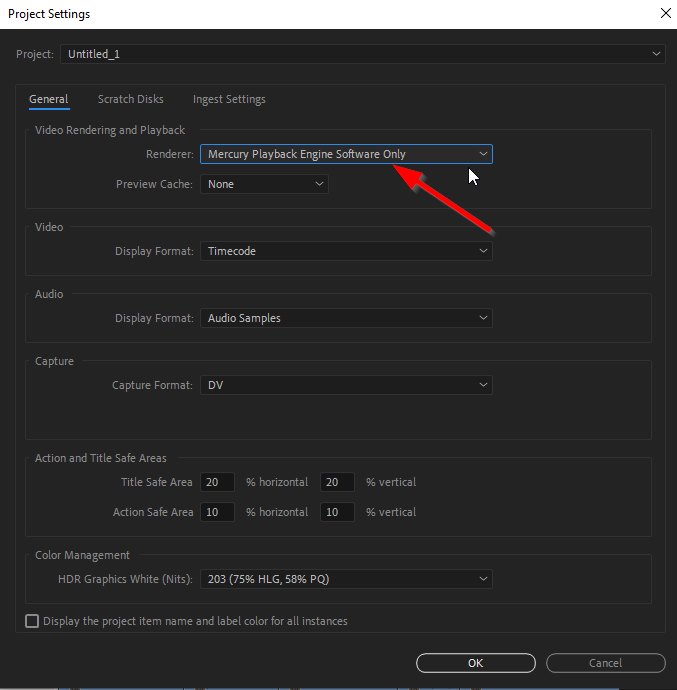677x690 pixels.
Task: Expand the Audio Display Format dropdown
Action: pos(346,318)
